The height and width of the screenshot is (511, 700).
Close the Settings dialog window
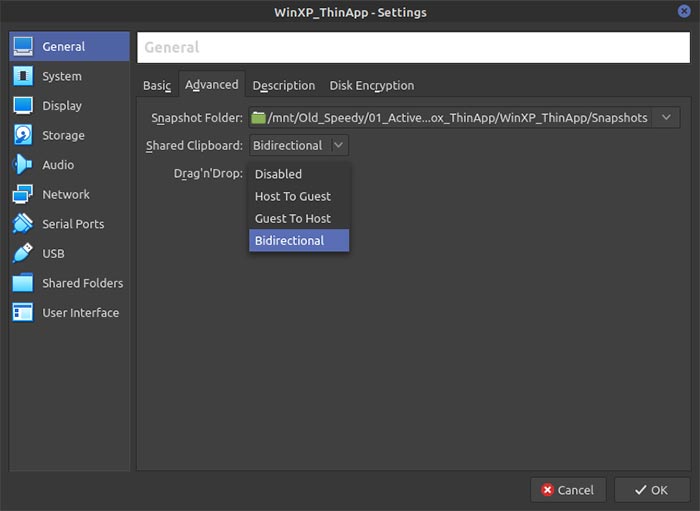pyautogui.click(x=683, y=11)
